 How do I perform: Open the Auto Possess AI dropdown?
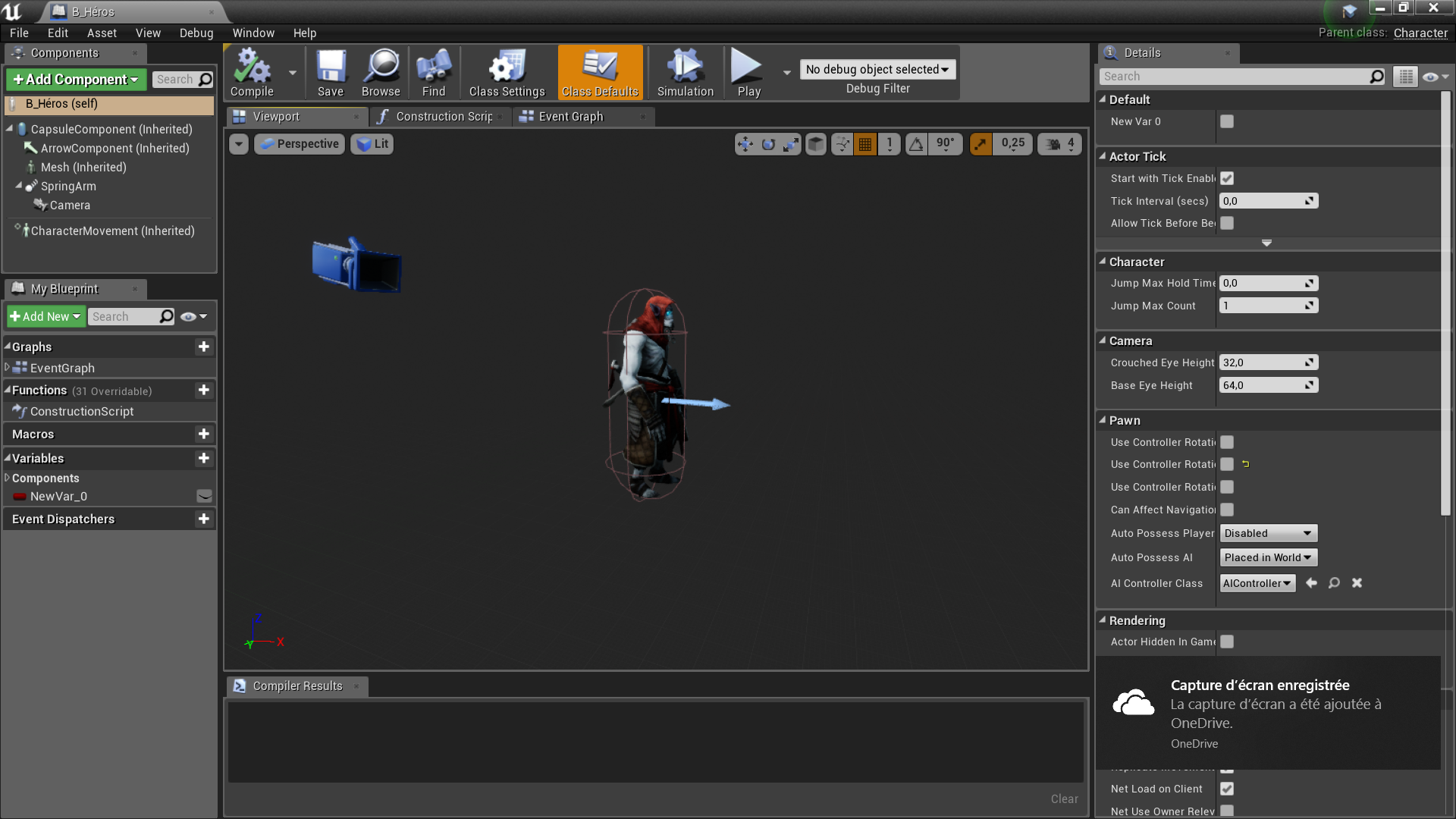point(1267,557)
